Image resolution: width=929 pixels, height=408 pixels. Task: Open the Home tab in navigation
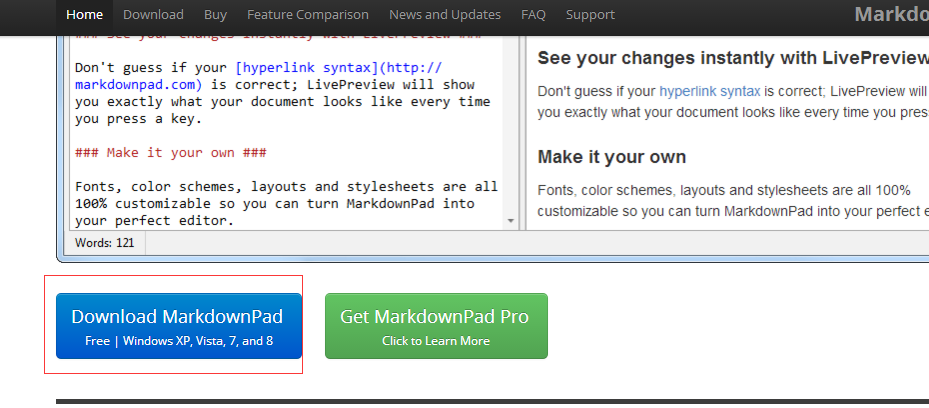[84, 15]
